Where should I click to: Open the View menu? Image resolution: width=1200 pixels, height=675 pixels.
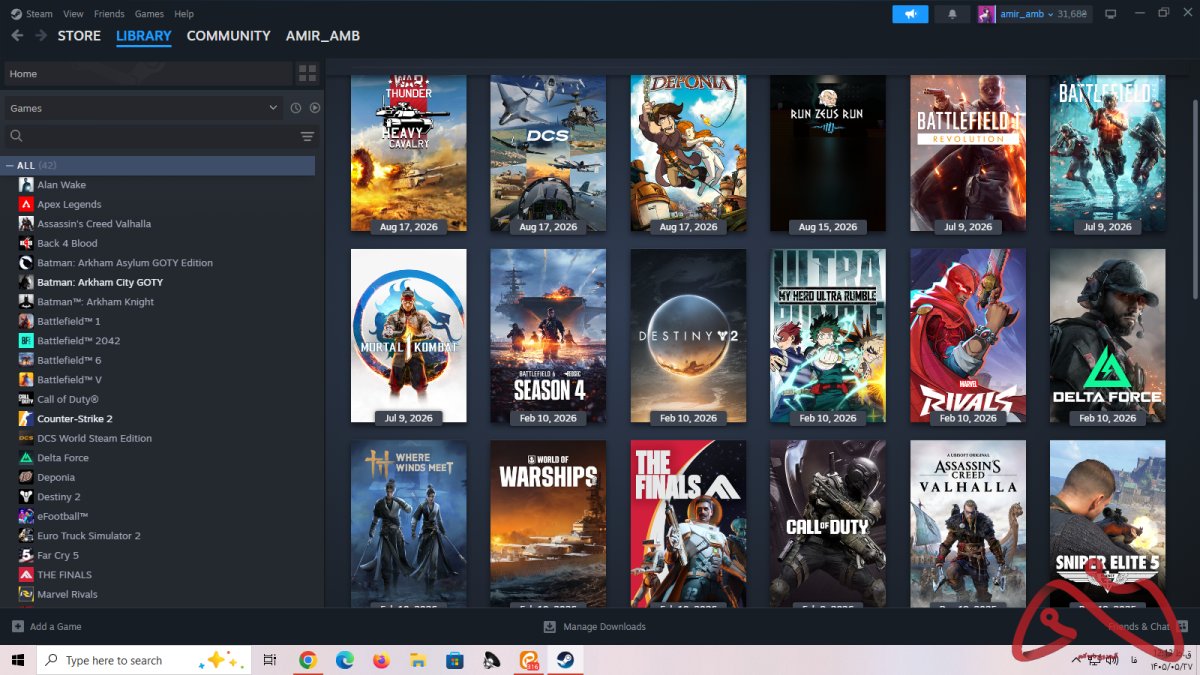[x=73, y=14]
